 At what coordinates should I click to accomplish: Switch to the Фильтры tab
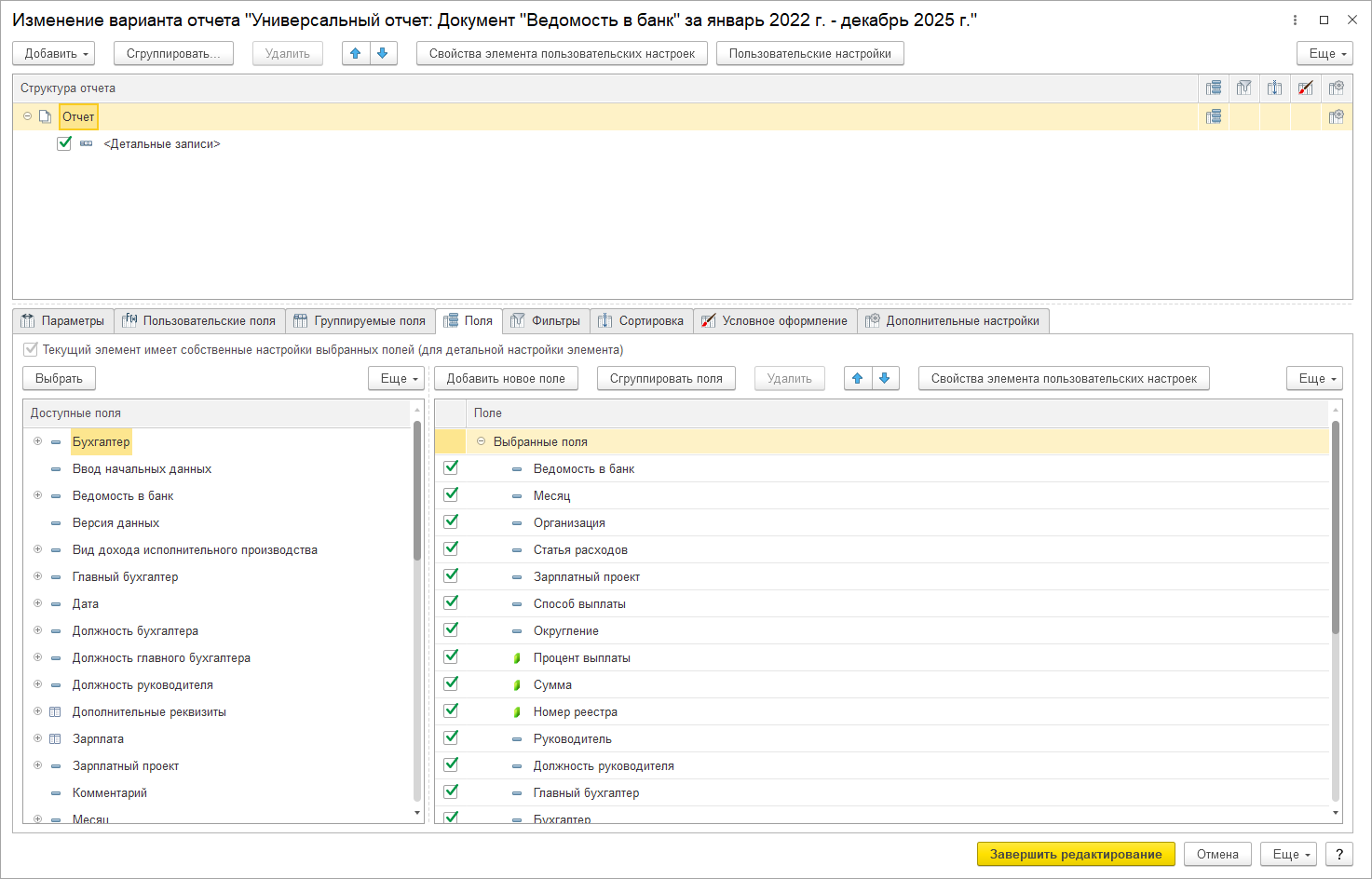click(x=546, y=321)
